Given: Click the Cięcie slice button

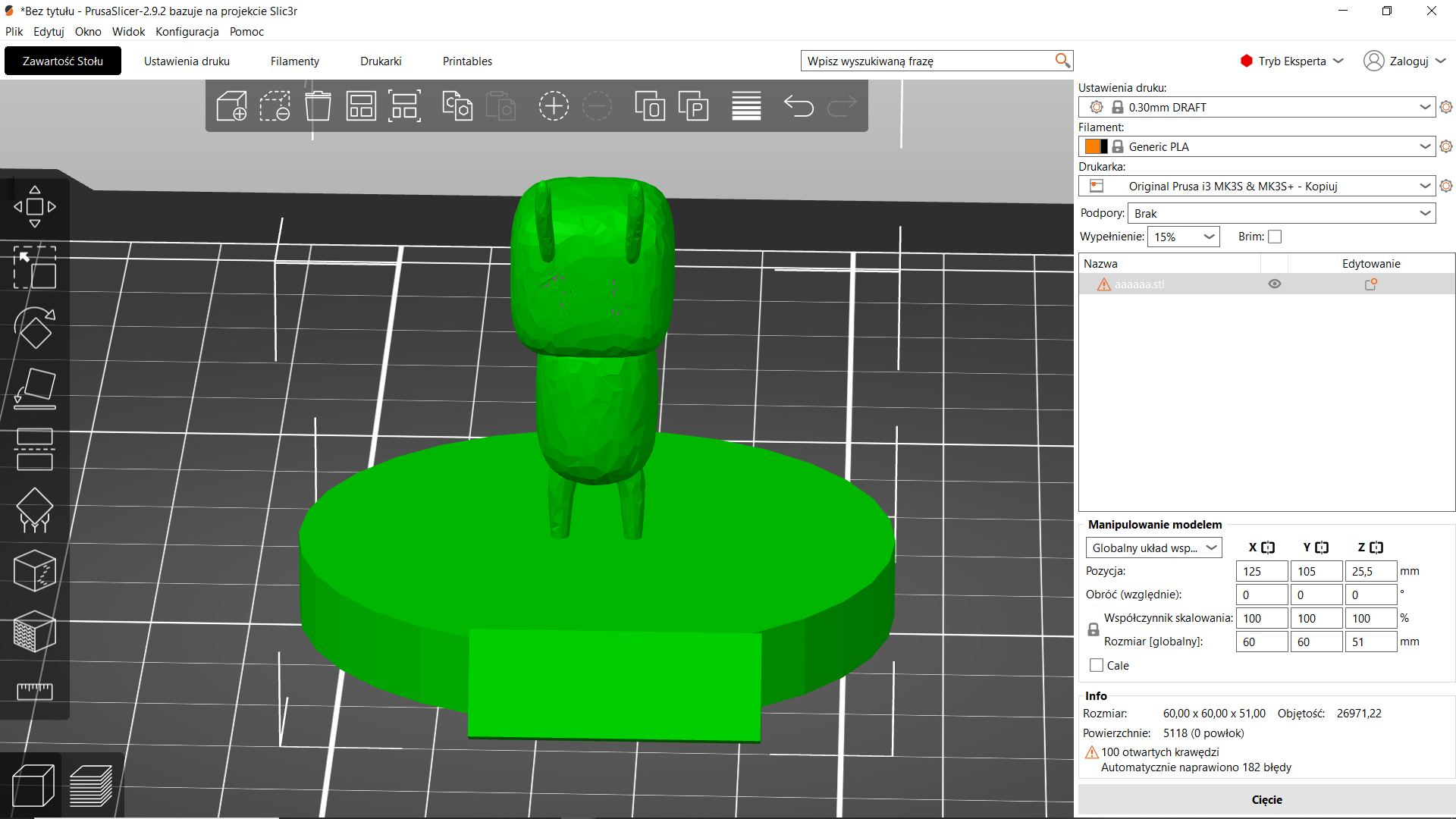Looking at the screenshot, I should [x=1266, y=799].
